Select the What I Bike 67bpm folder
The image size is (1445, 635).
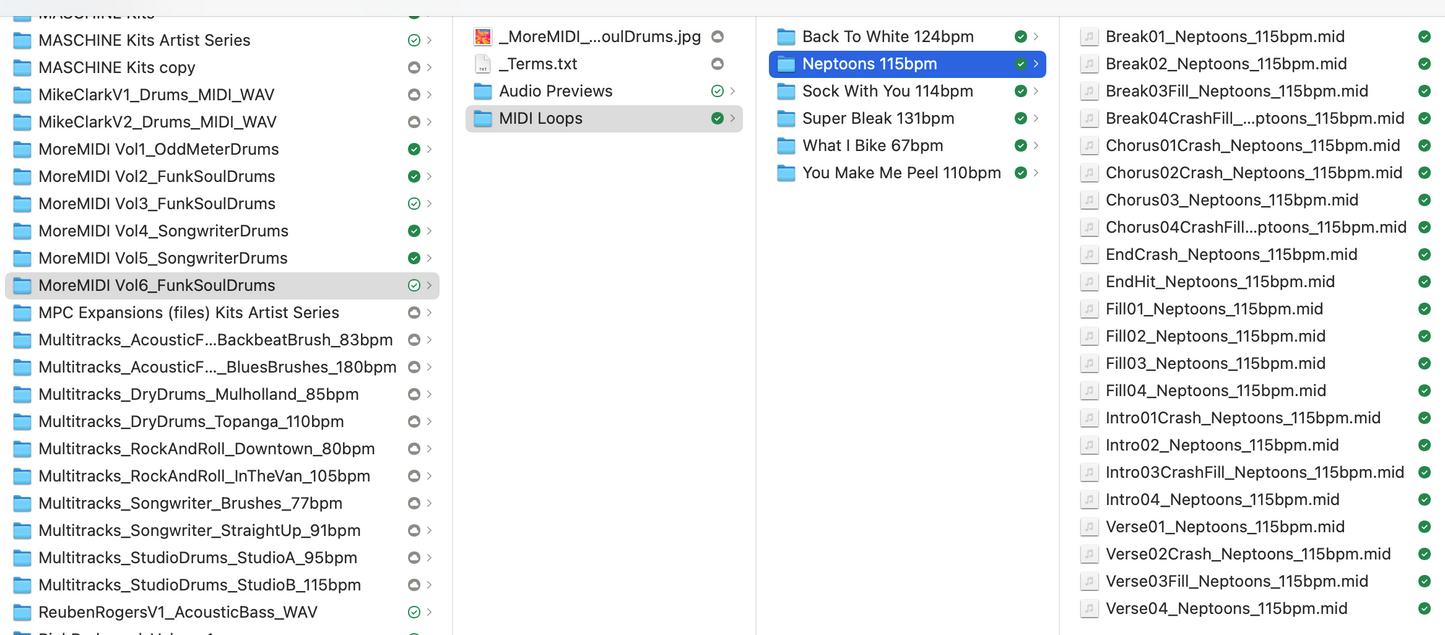872,146
